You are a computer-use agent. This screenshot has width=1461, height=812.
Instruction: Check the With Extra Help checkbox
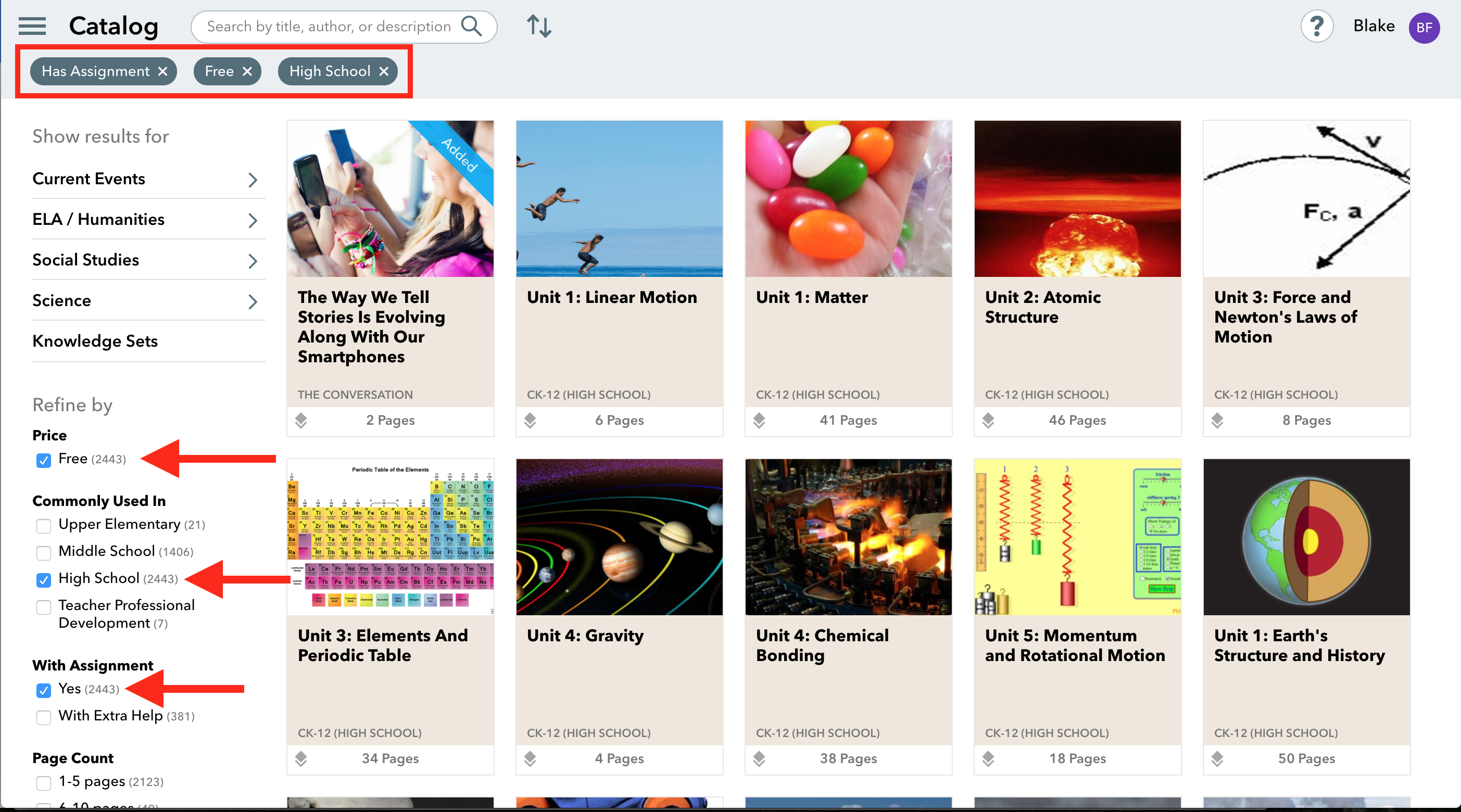click(x=44, y=717)
